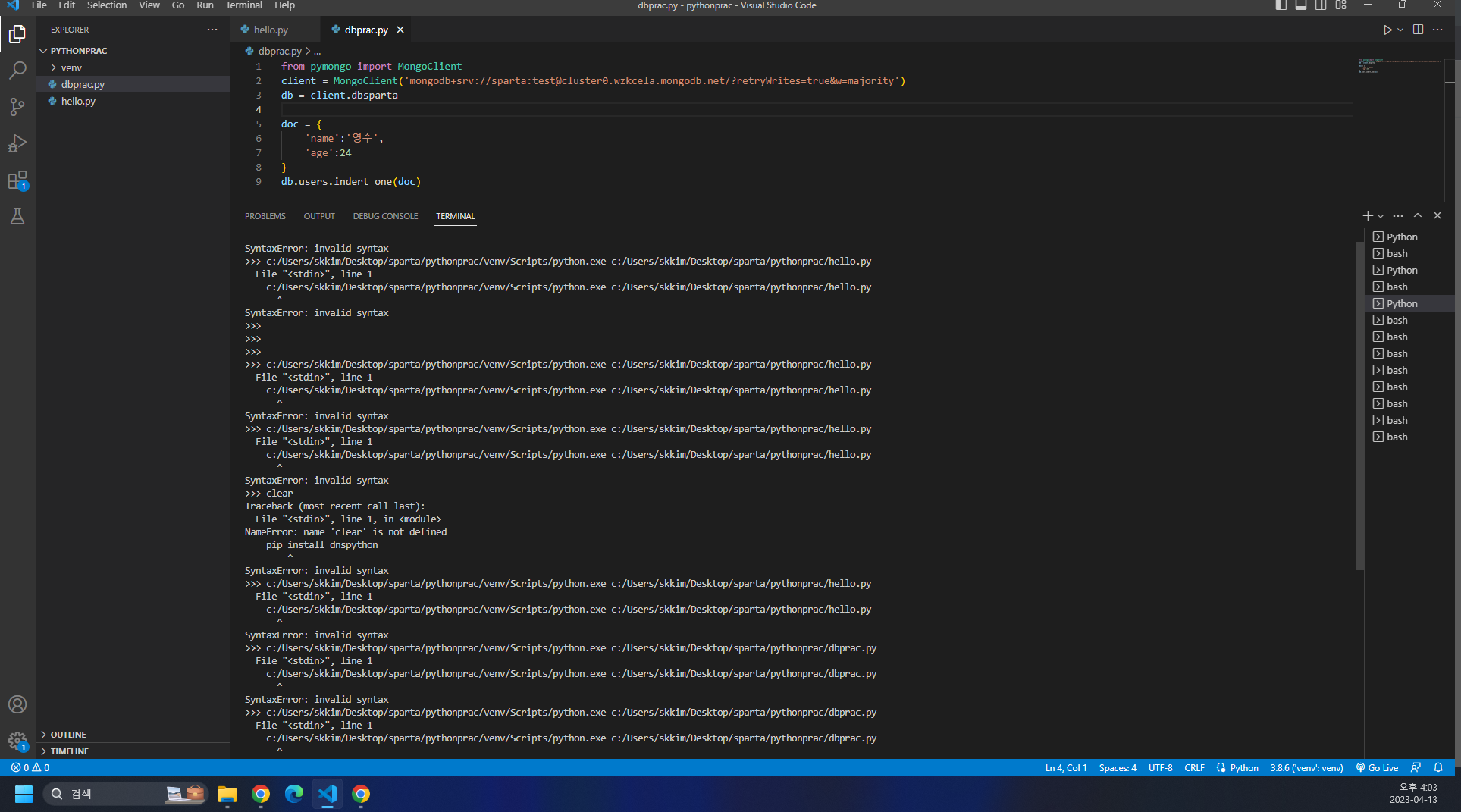The height and width of the screenshot is (812, 1461).
Task: Open Microsoft Edge from the taskbar
Action: click(x=294, y=794)
